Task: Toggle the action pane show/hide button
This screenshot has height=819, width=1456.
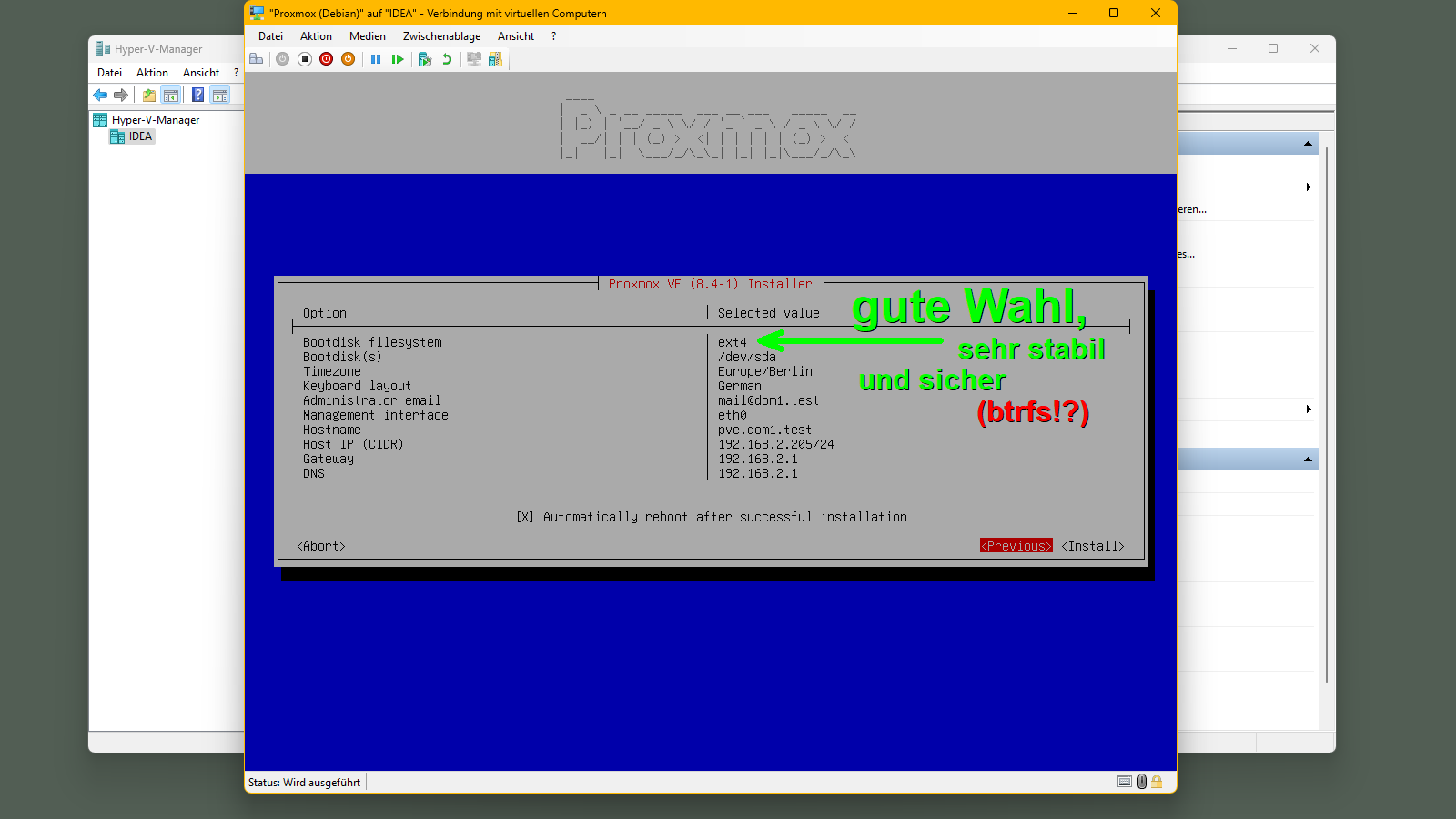Action: coord(219,95)
